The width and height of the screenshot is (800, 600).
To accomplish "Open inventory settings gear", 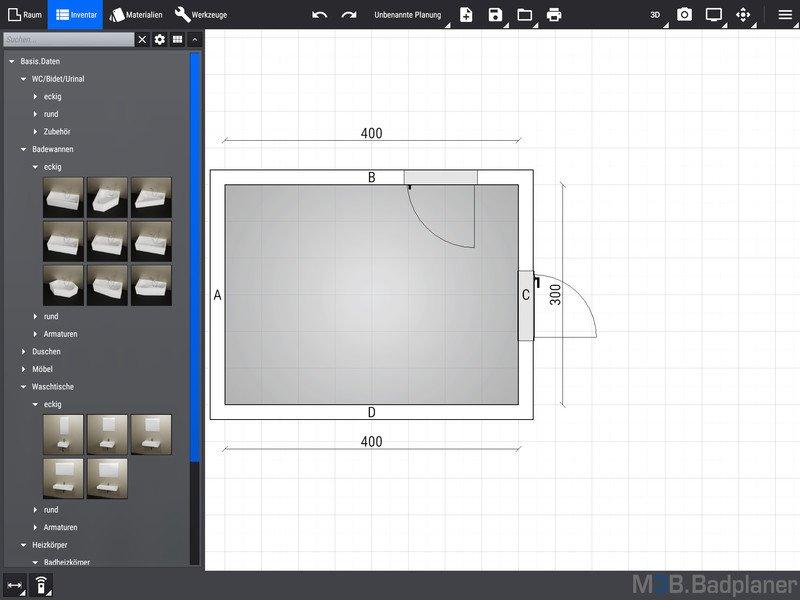I will 160,39.
